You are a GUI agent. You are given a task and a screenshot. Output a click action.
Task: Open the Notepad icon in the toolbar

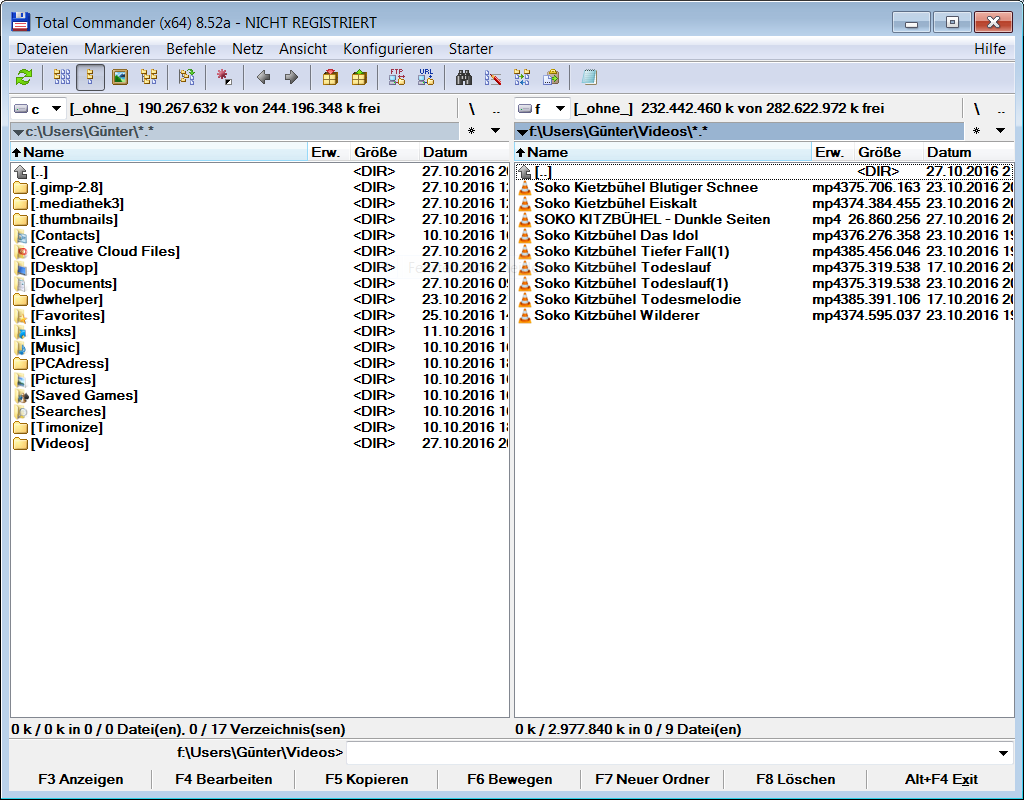pyautogui.click(x=589, y=78)
